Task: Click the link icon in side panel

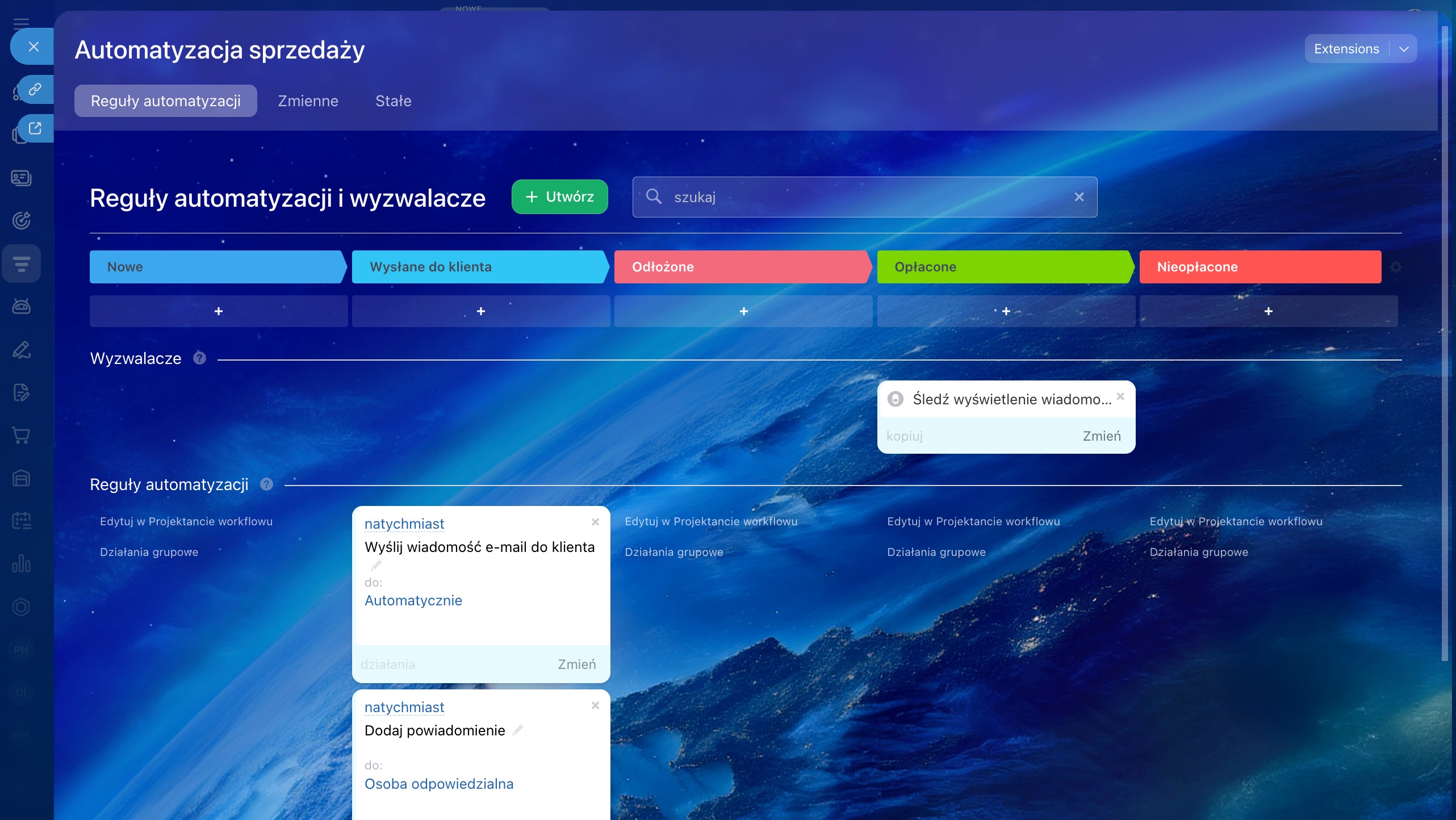Action: pos(35,89)
